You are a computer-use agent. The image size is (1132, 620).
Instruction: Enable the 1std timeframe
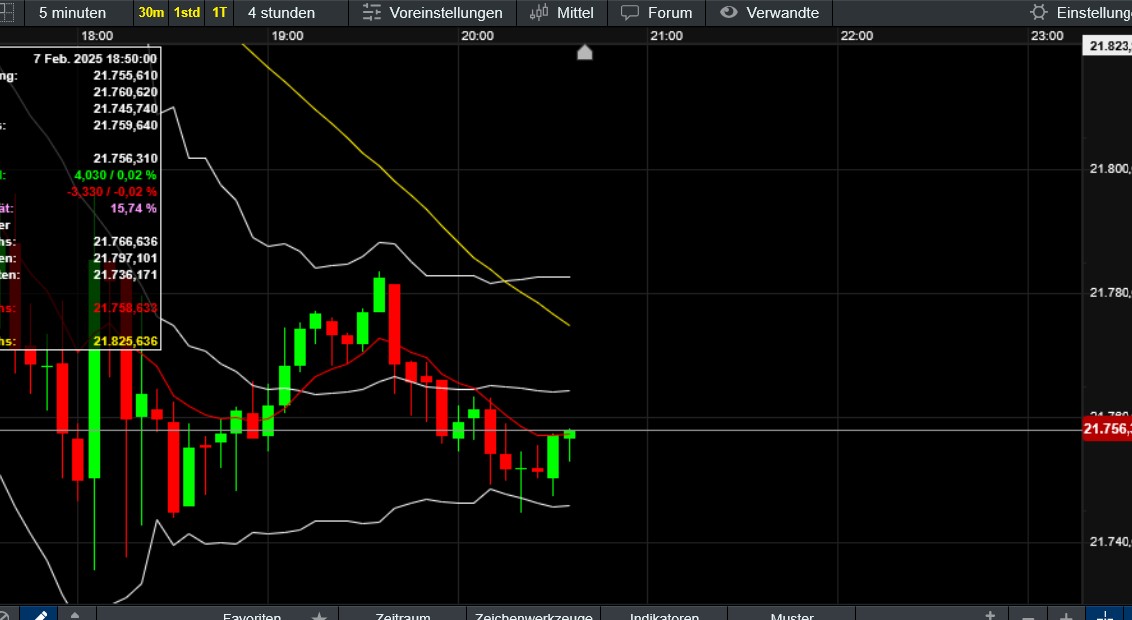pyautogui.click(x=185, y=13)
